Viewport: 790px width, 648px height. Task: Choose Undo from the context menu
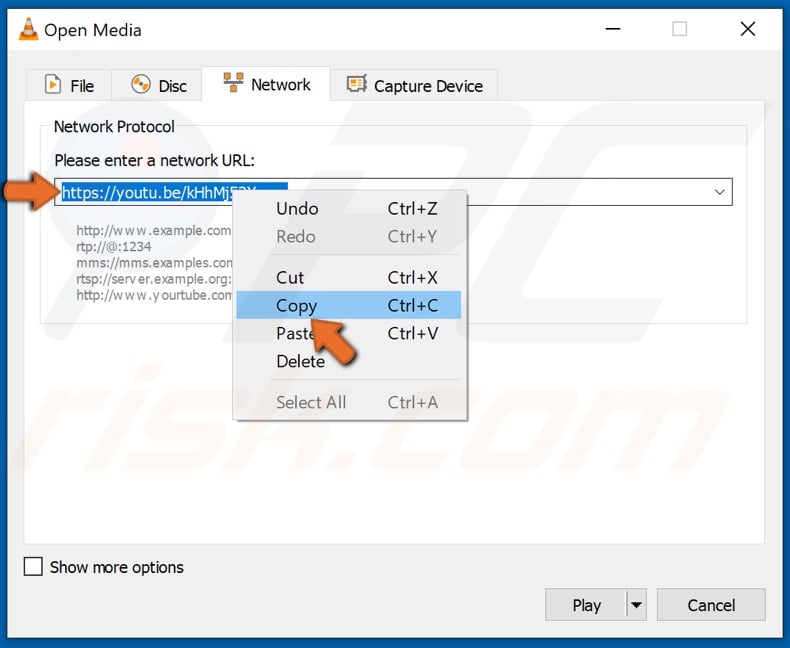pos(349,209)
